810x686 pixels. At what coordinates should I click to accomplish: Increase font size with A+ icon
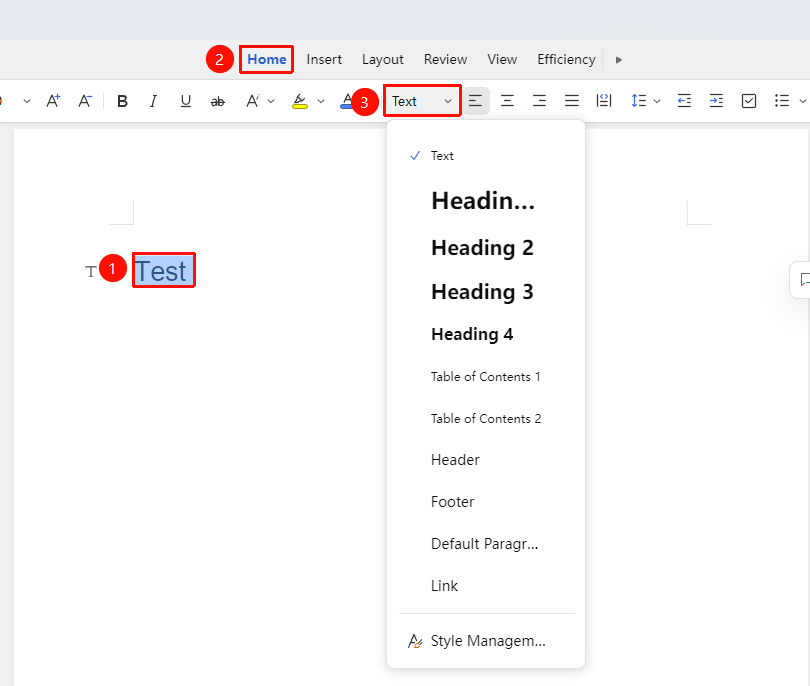tap(53, 101)
